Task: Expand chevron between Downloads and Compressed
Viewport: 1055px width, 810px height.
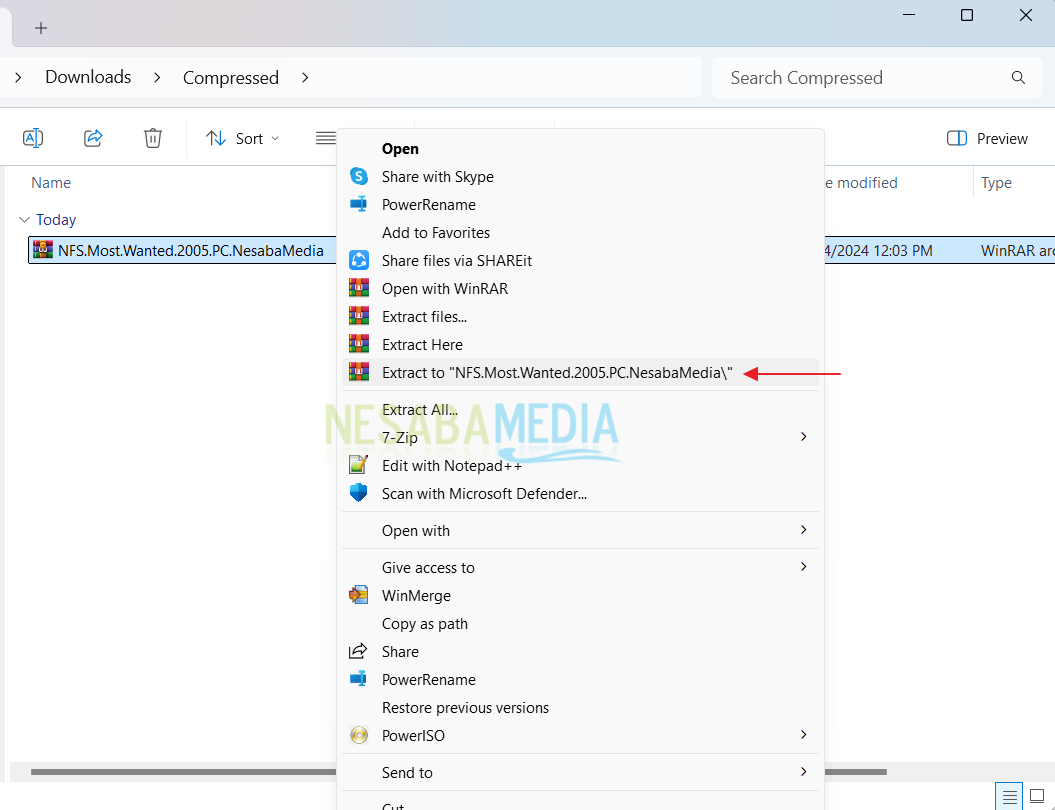Action: (x=157, y=78)
